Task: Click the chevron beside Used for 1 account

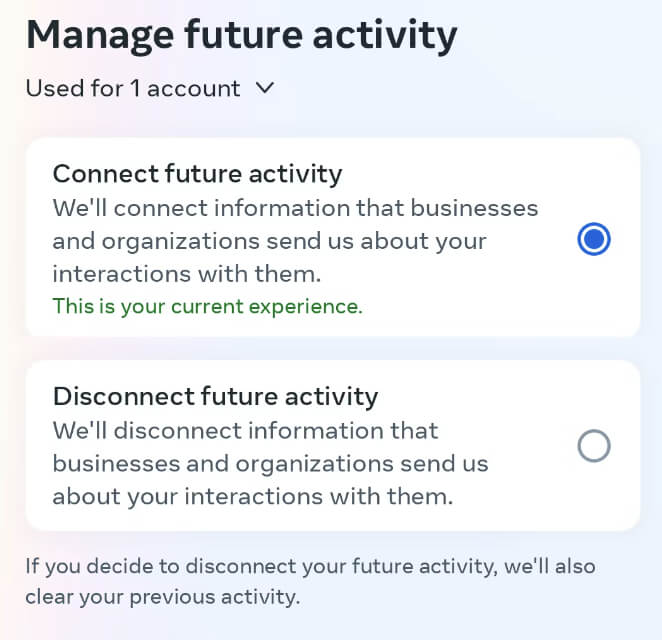Action: click(265, 88)
